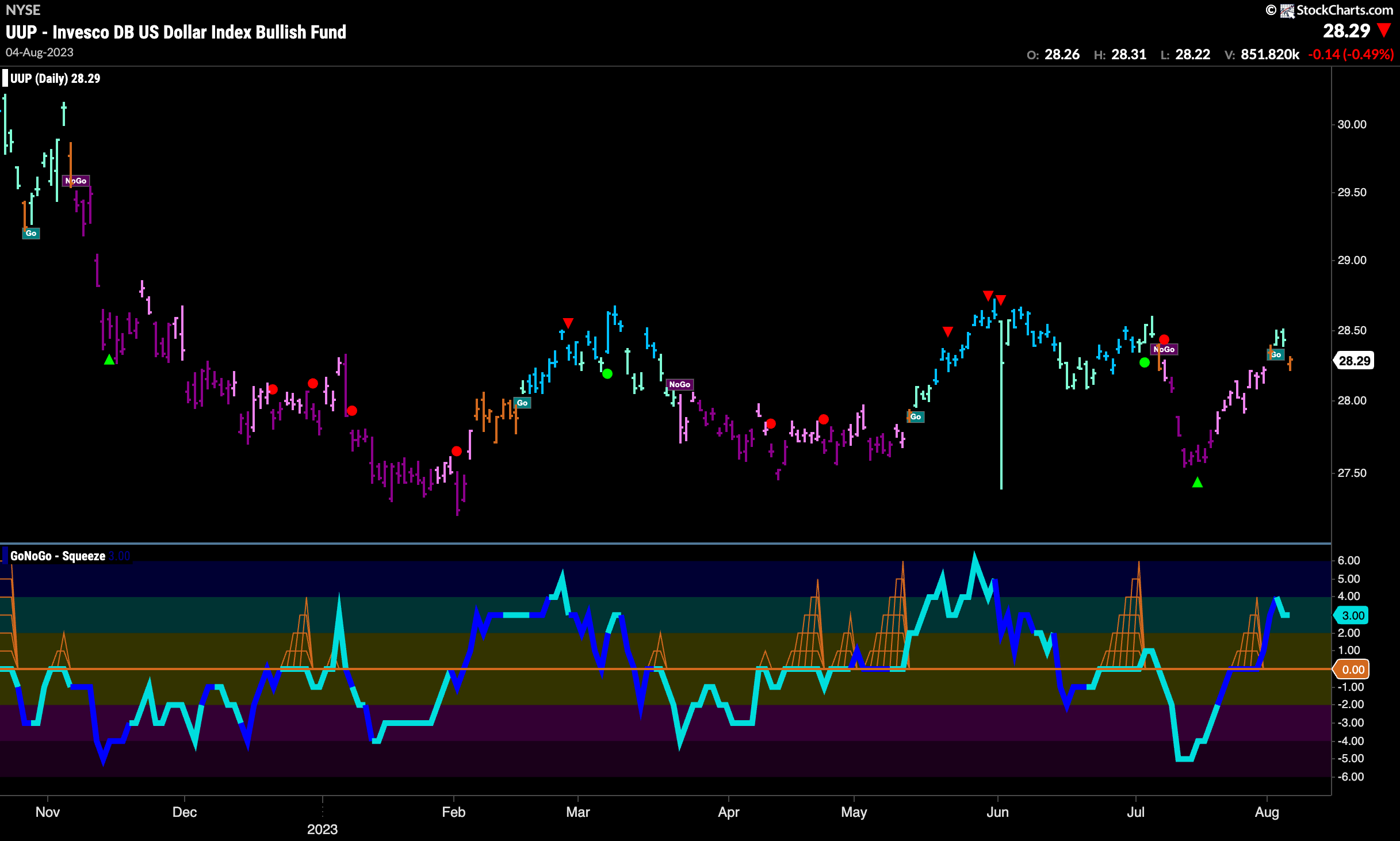
Task: Select the red dot marker in early April
Action: click(771, 423)
